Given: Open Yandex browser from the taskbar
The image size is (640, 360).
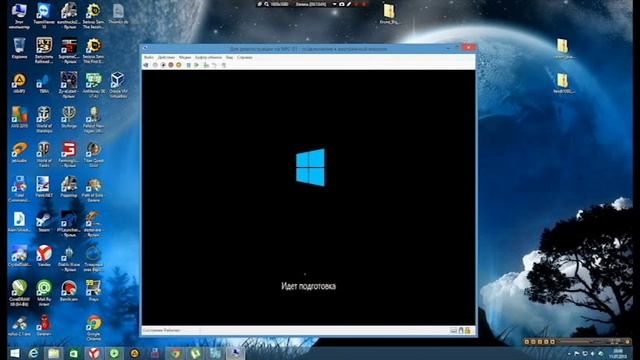Looking at the screenshot, I should click(x=94, y=353).
